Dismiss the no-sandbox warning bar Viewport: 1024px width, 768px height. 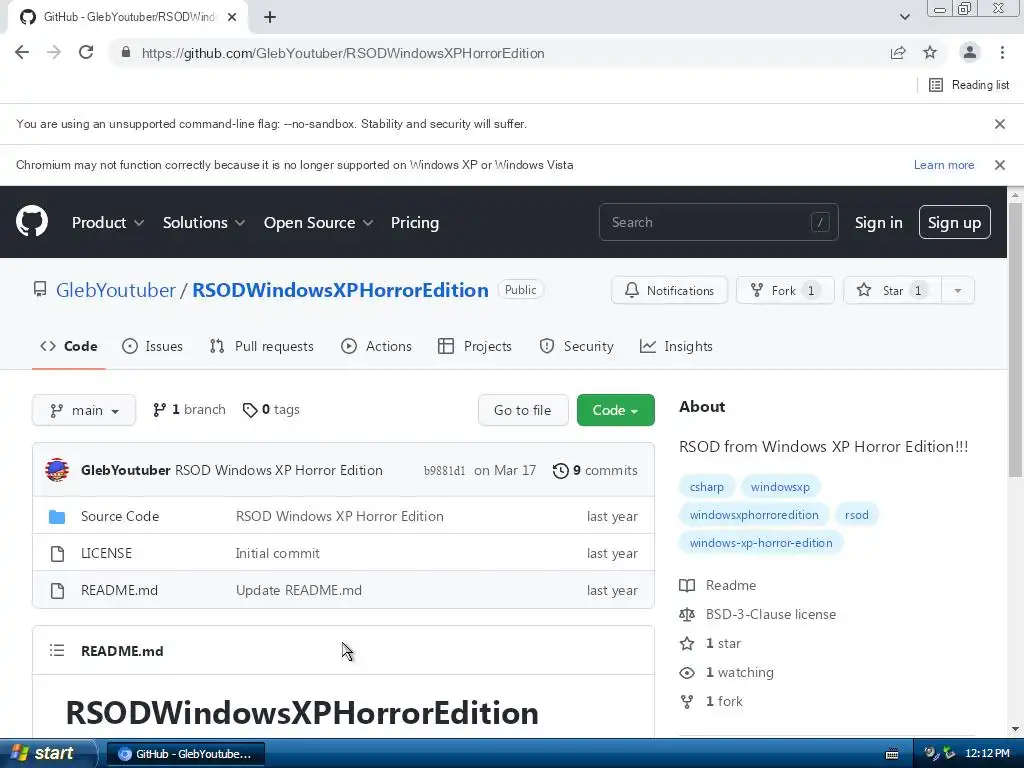point(1000,123)
